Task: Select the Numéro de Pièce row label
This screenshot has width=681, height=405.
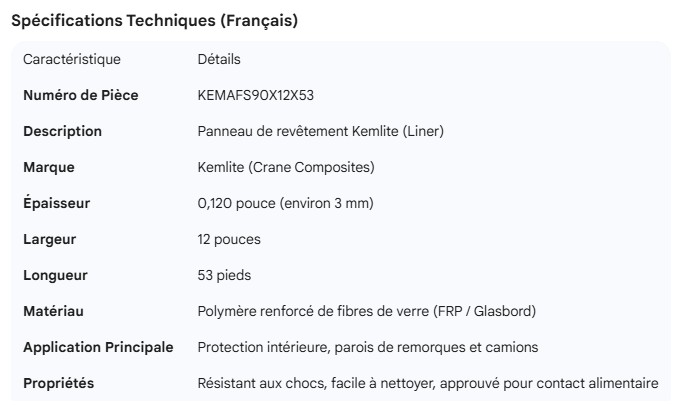Action: (x=81, y=96)
